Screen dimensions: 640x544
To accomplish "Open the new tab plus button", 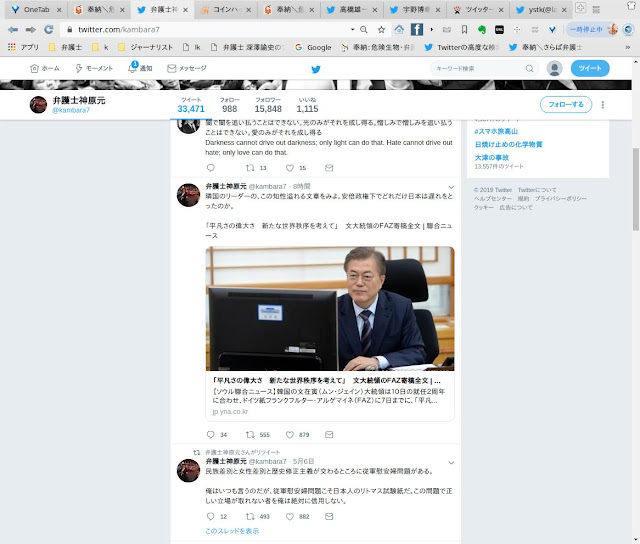I will tap(580, 8).
